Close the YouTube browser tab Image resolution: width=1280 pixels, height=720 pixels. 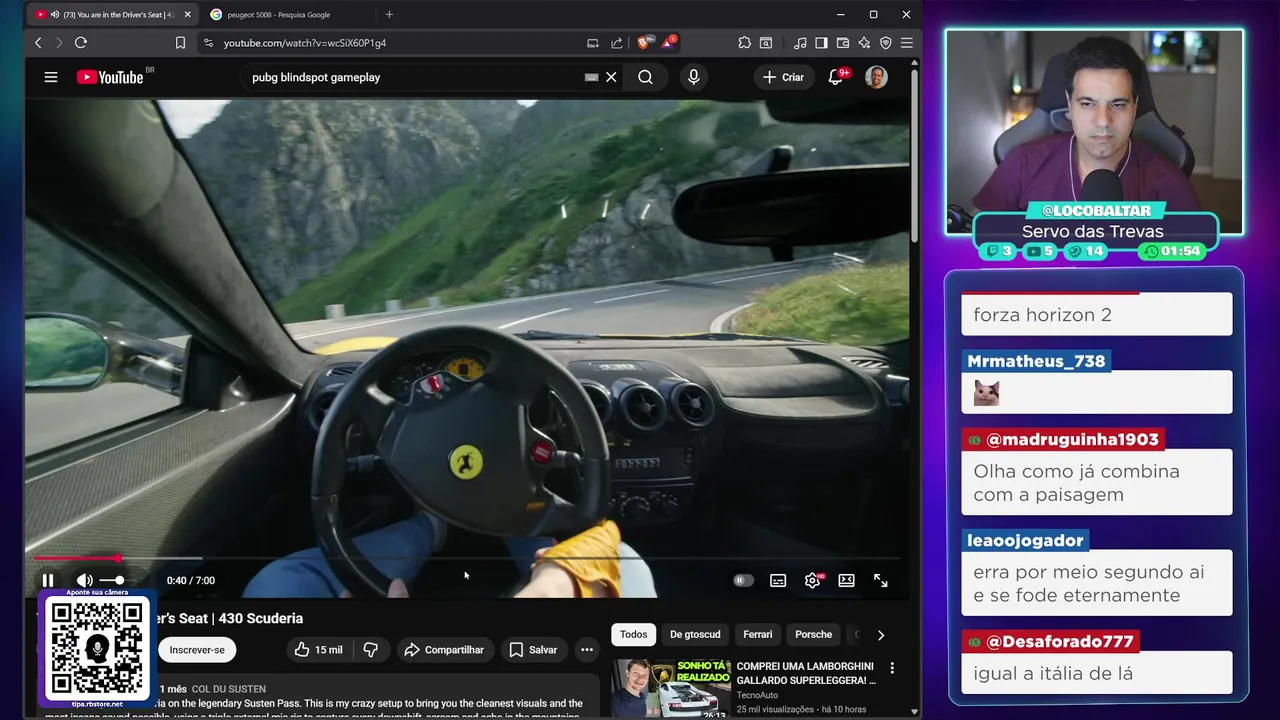[x=187, y=15]
